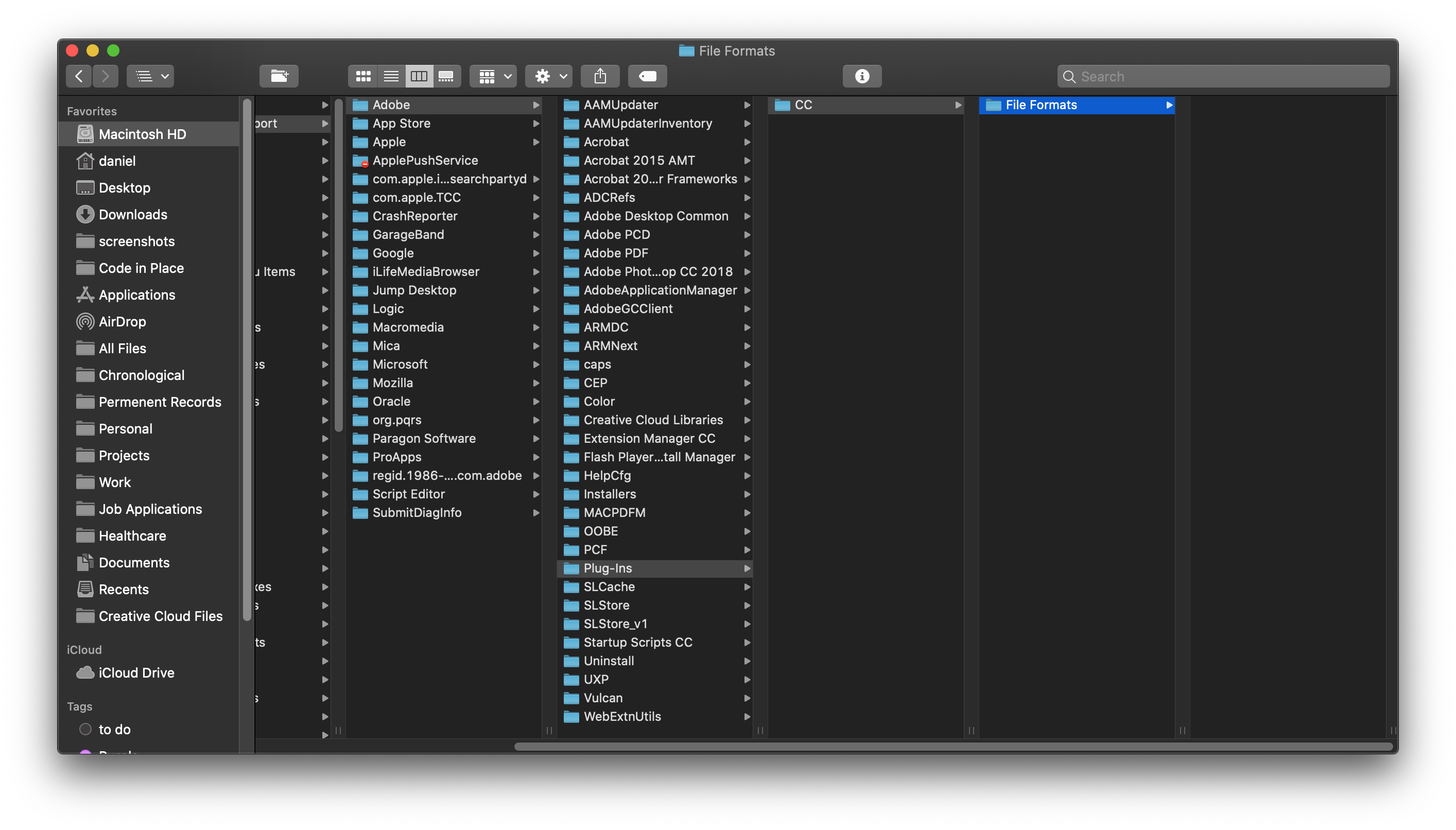Click the Forward navigation button in toolbar
This screenshot has width=1456, height=830.
coord(104,75)
